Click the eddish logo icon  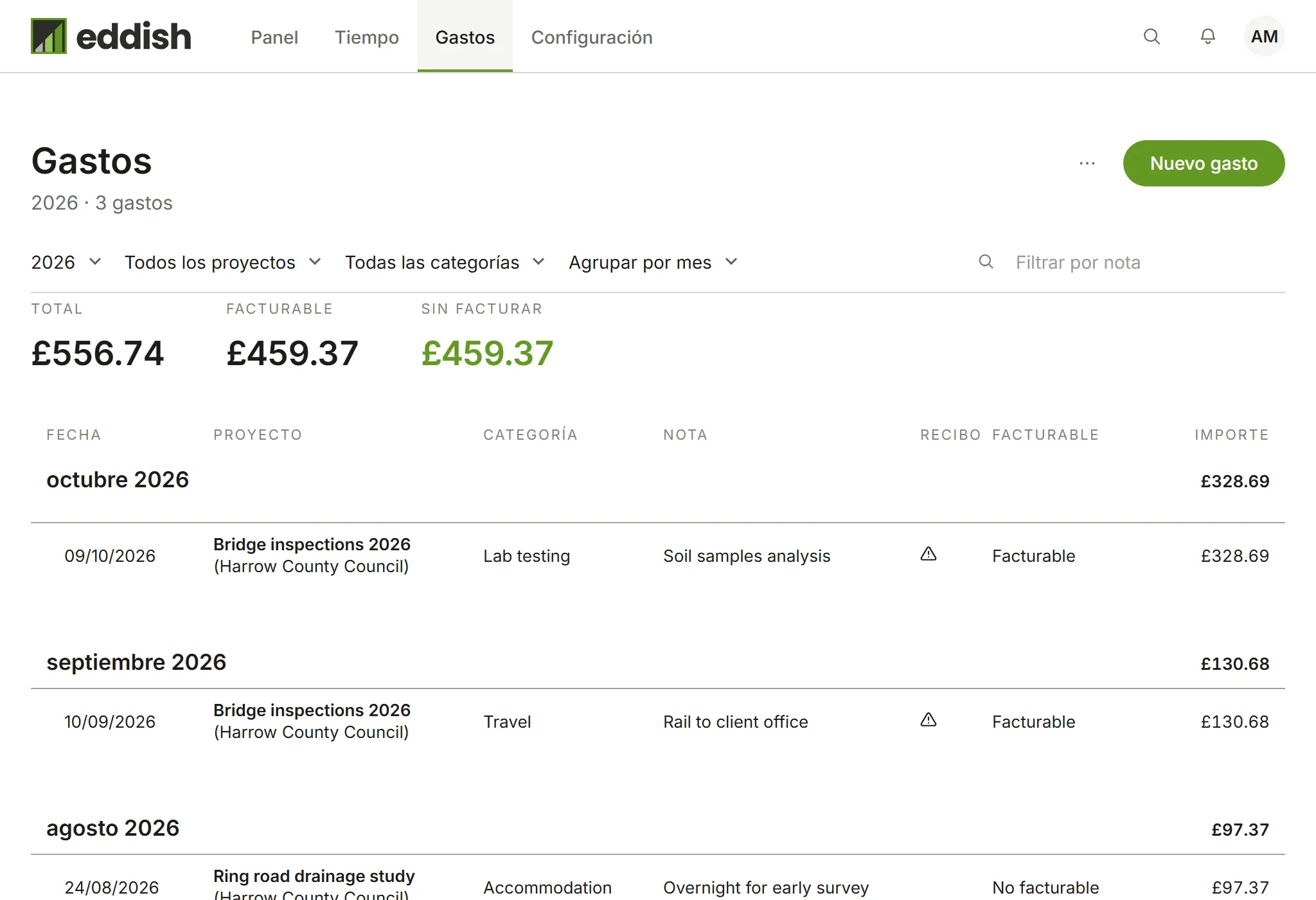point(49,36)
